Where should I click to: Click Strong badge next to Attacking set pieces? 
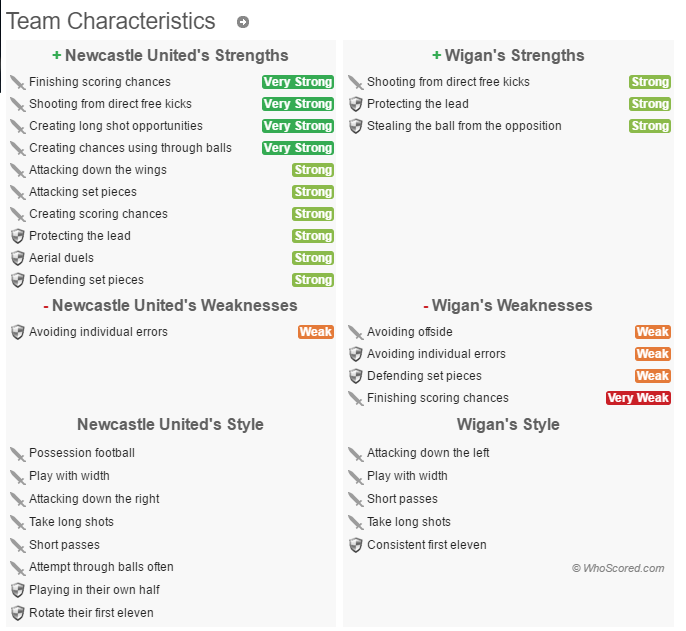tap(313, 192)
